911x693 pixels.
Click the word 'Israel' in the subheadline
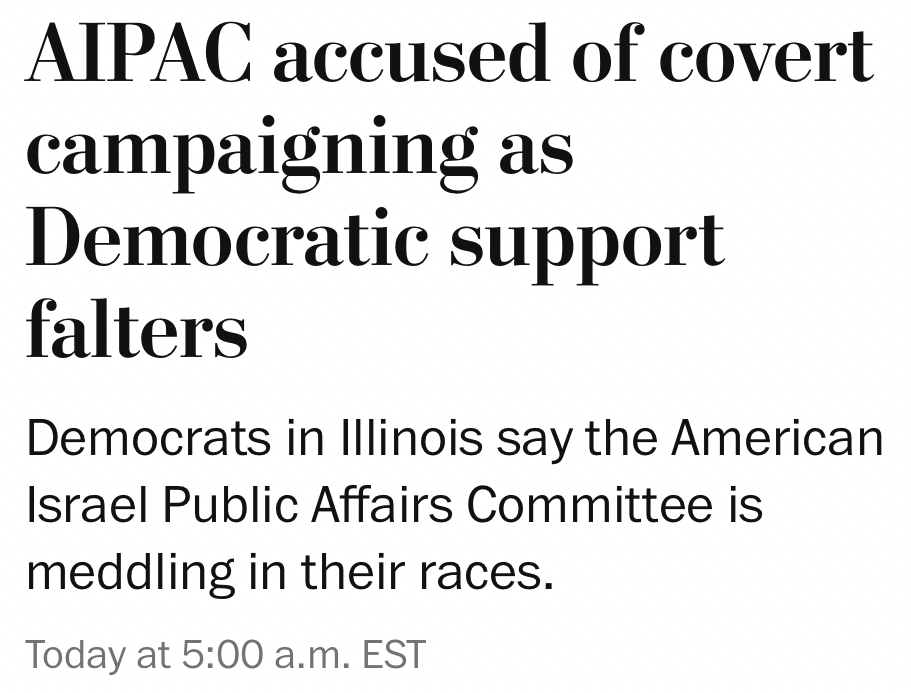pos(87,506)
